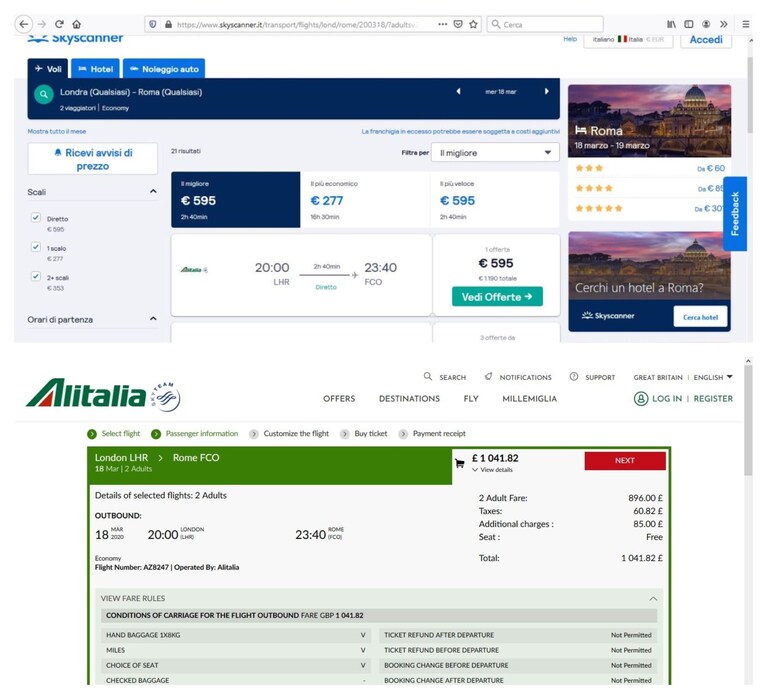Click the tracking protection shield icon
The width and height of the screenshot is (767, 699).
coord(153,24)
